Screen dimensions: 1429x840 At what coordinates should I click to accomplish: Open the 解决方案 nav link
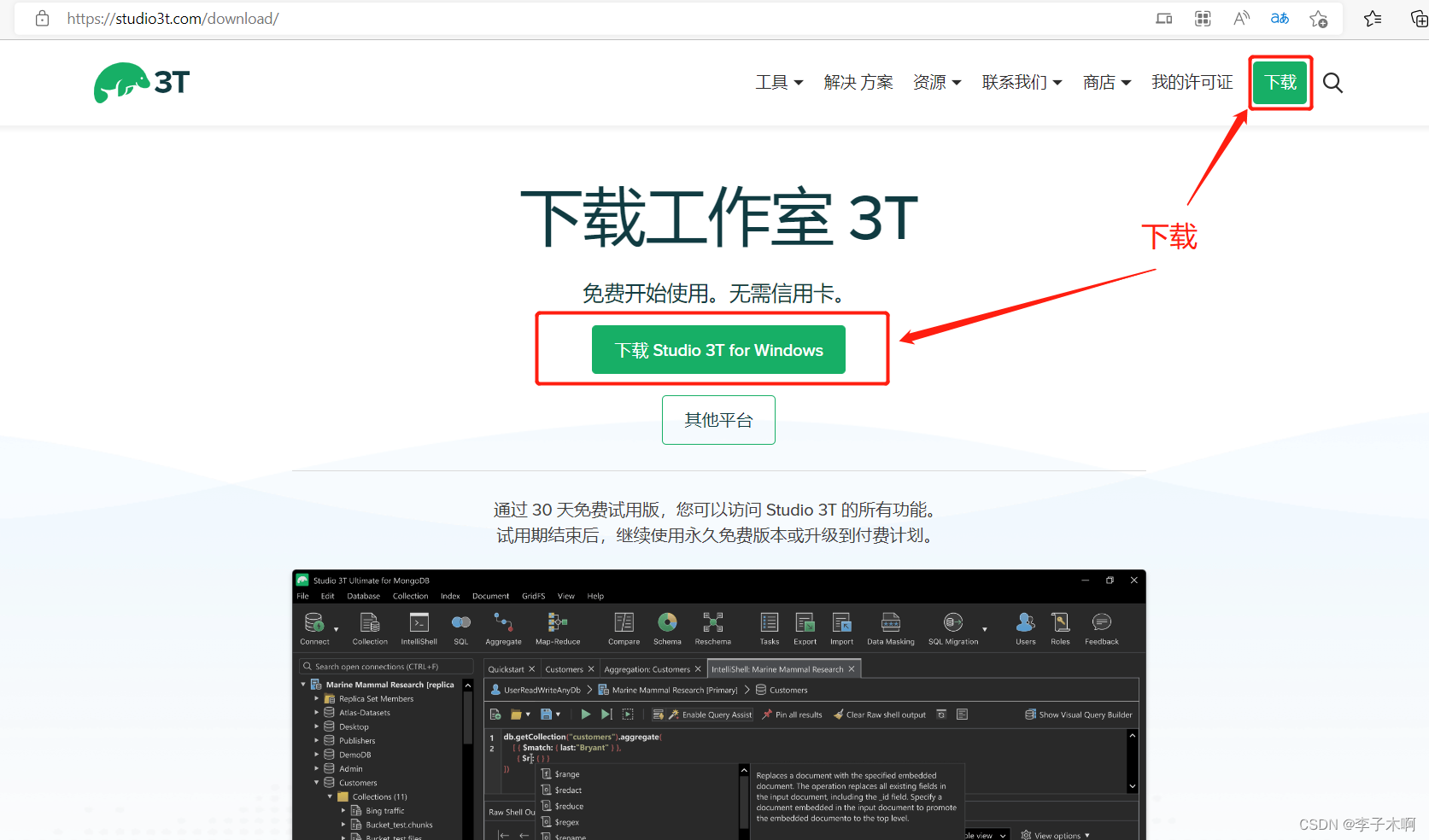858,82
